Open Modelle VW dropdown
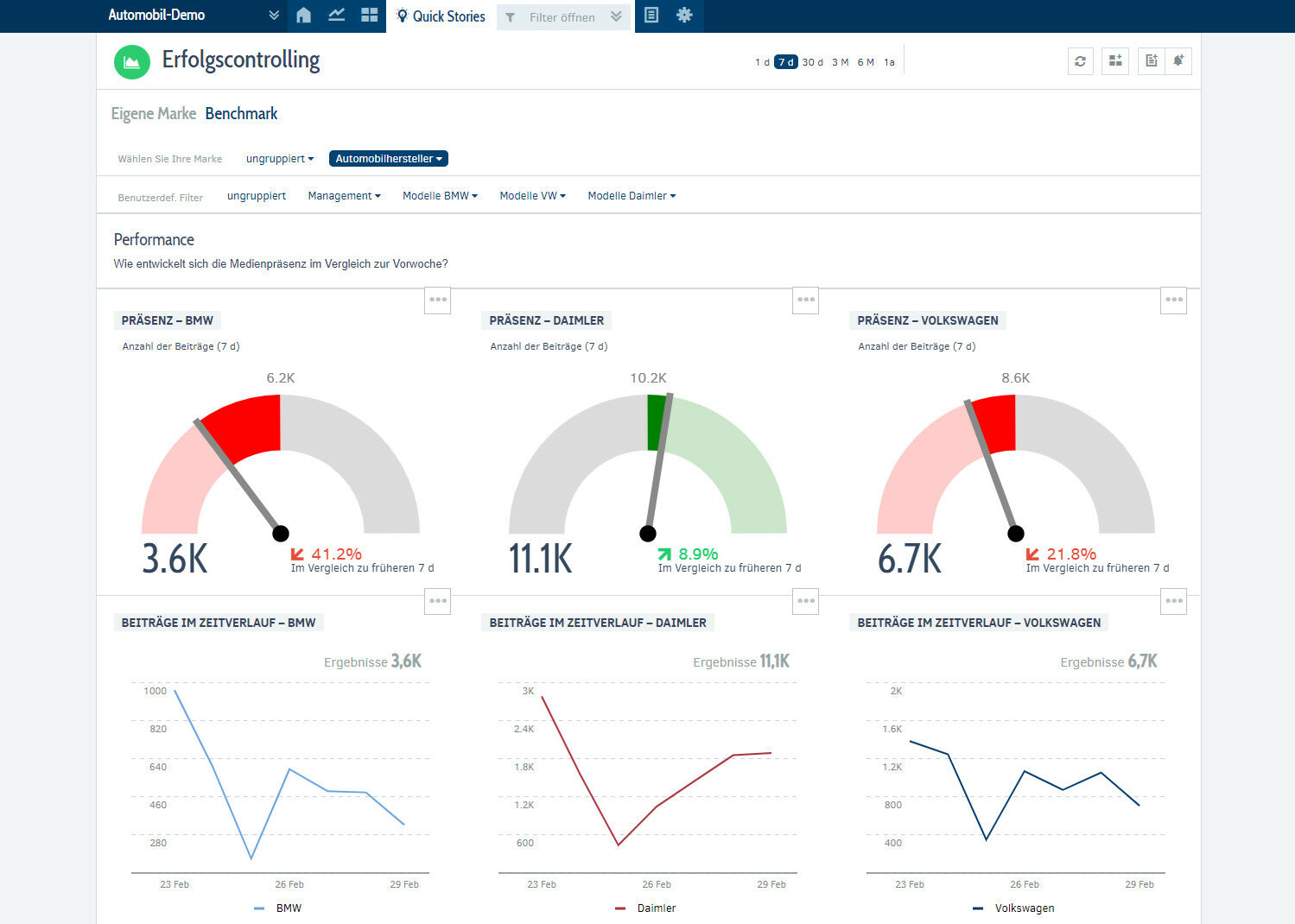 coord(532,196)
